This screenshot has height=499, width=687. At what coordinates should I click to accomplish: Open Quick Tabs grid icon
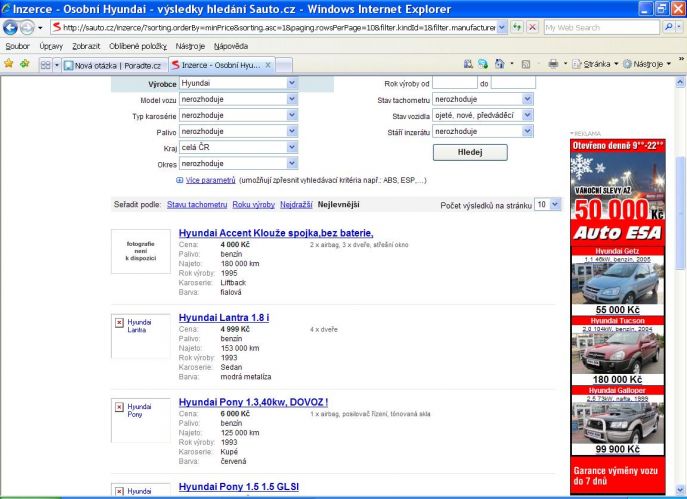coord(45,65)
